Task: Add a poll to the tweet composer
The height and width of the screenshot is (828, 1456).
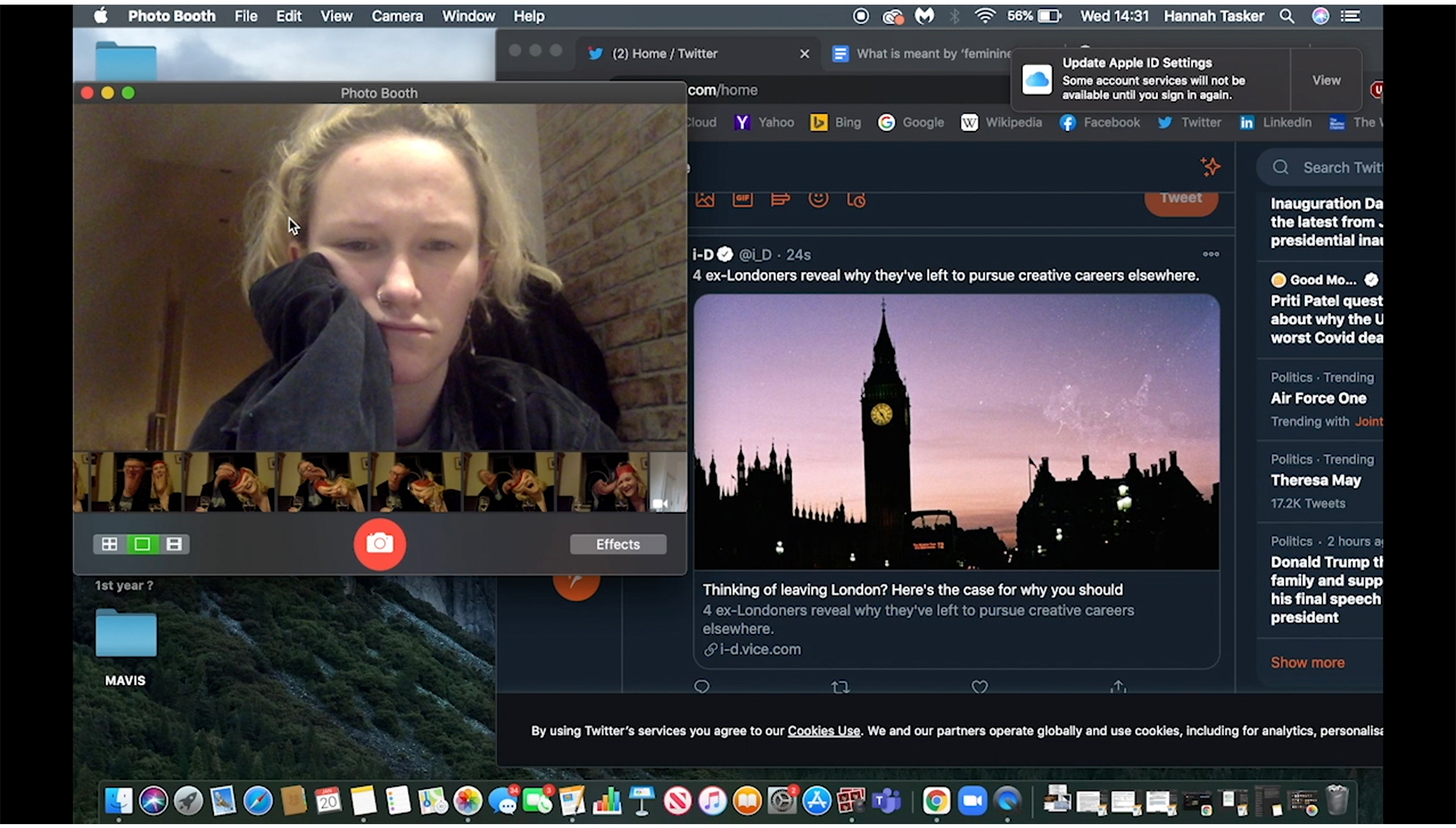Action: 780,199
